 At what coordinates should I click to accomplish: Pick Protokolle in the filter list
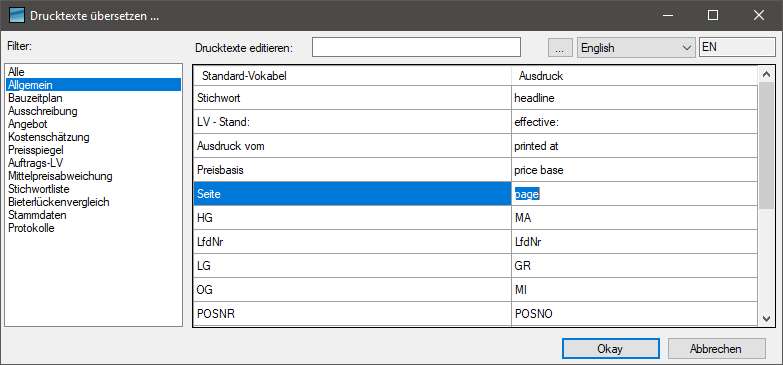point(93,228)
